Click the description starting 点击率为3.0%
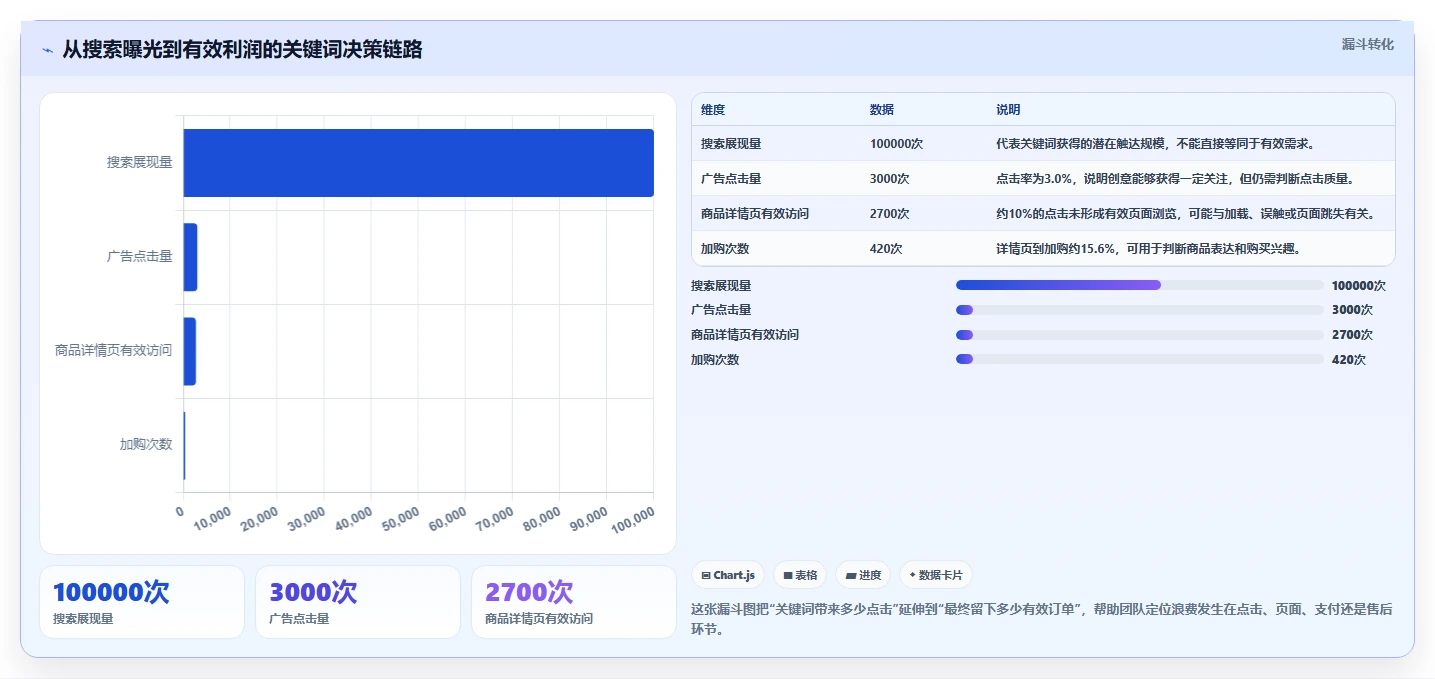 coord(1176,179)
